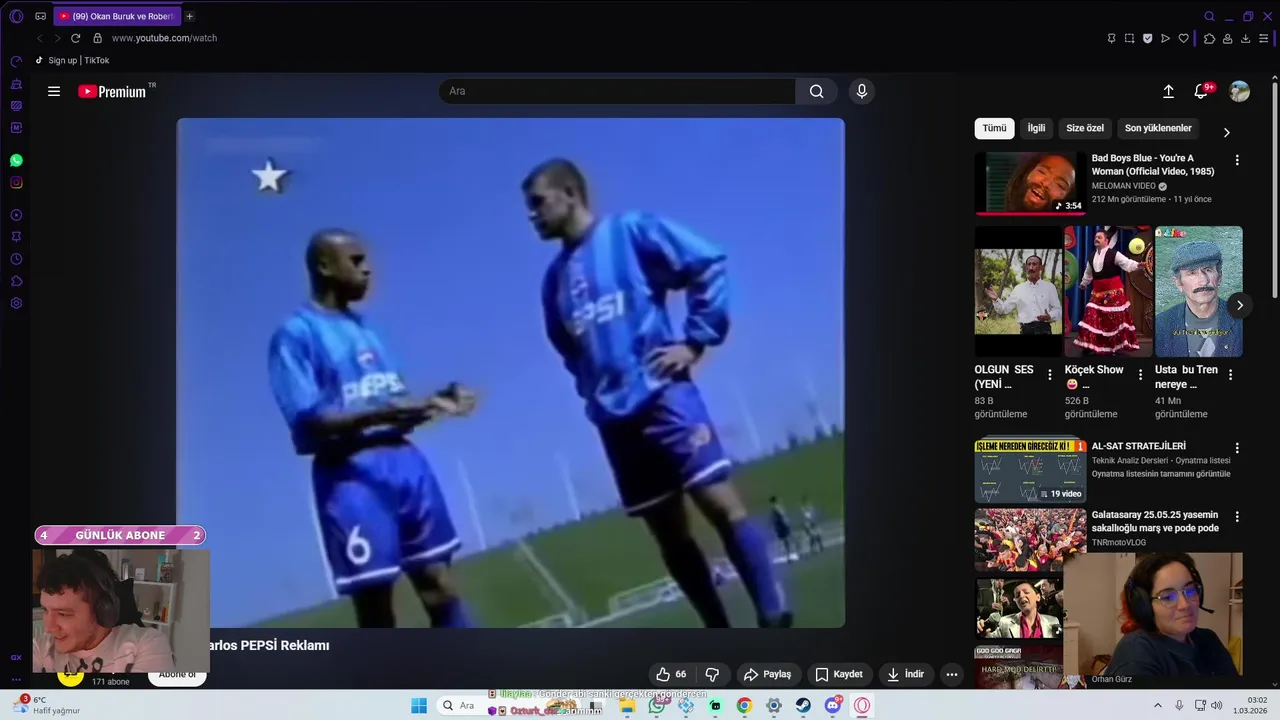Click the Kaydet save button

(838, 674)
